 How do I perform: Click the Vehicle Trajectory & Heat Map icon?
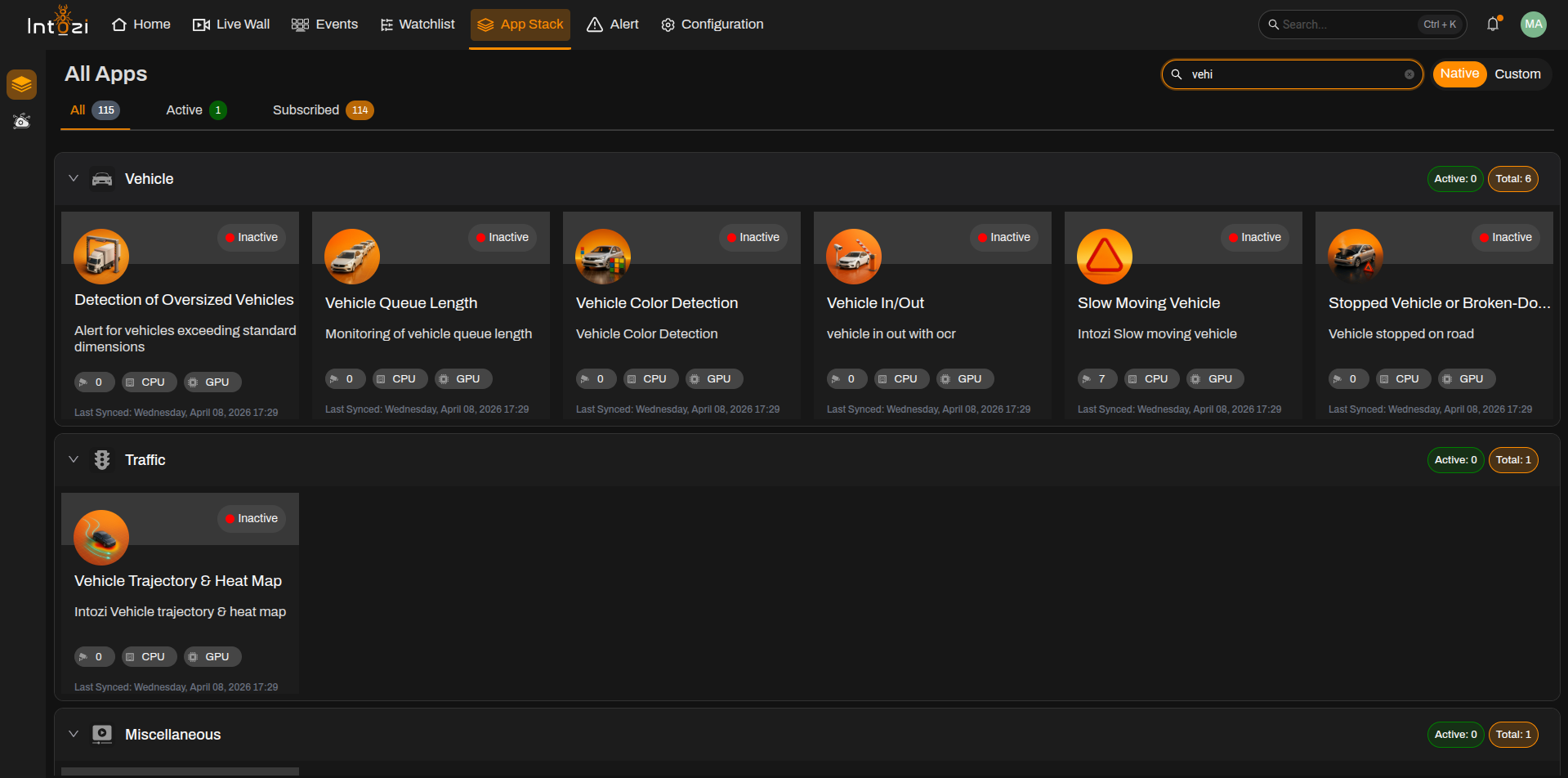point(101,538)
